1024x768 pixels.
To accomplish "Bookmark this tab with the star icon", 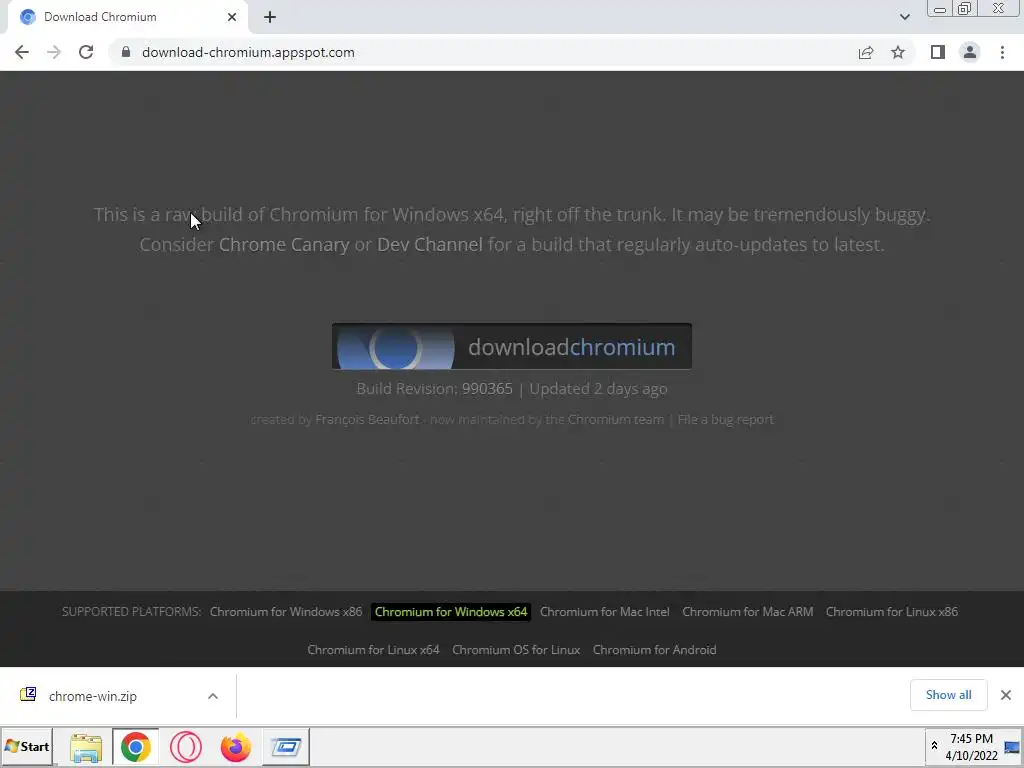I will click(898, 52).
